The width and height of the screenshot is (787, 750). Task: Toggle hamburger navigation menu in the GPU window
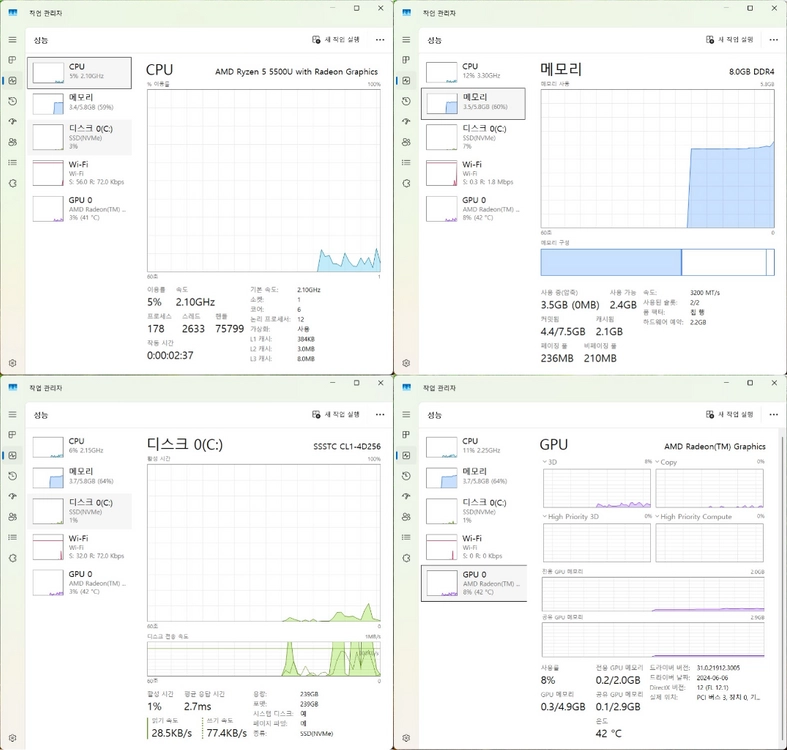coord(406,414)
